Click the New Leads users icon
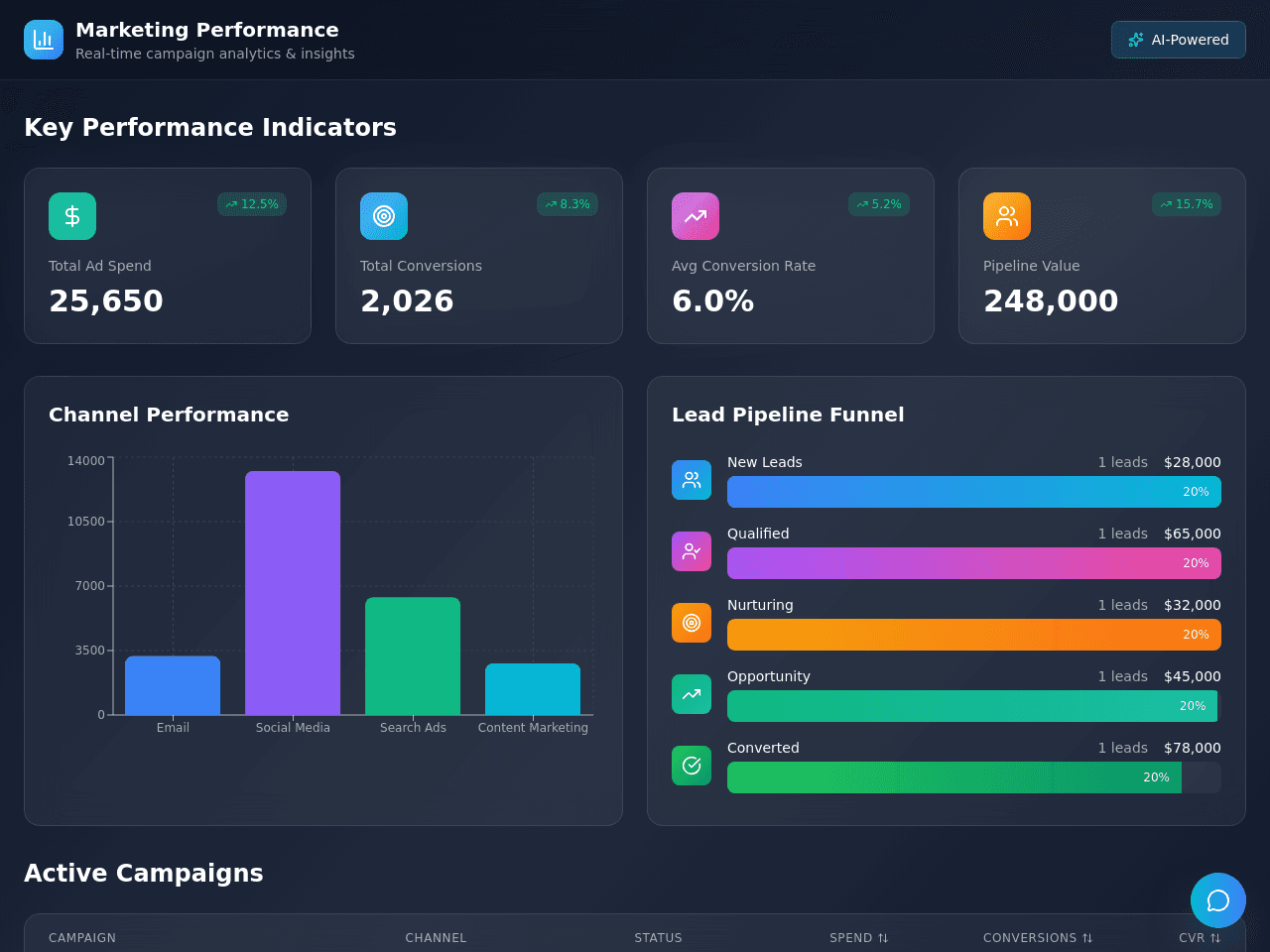The height and width of the screenshot is (952, 1270). pos(692,480)
